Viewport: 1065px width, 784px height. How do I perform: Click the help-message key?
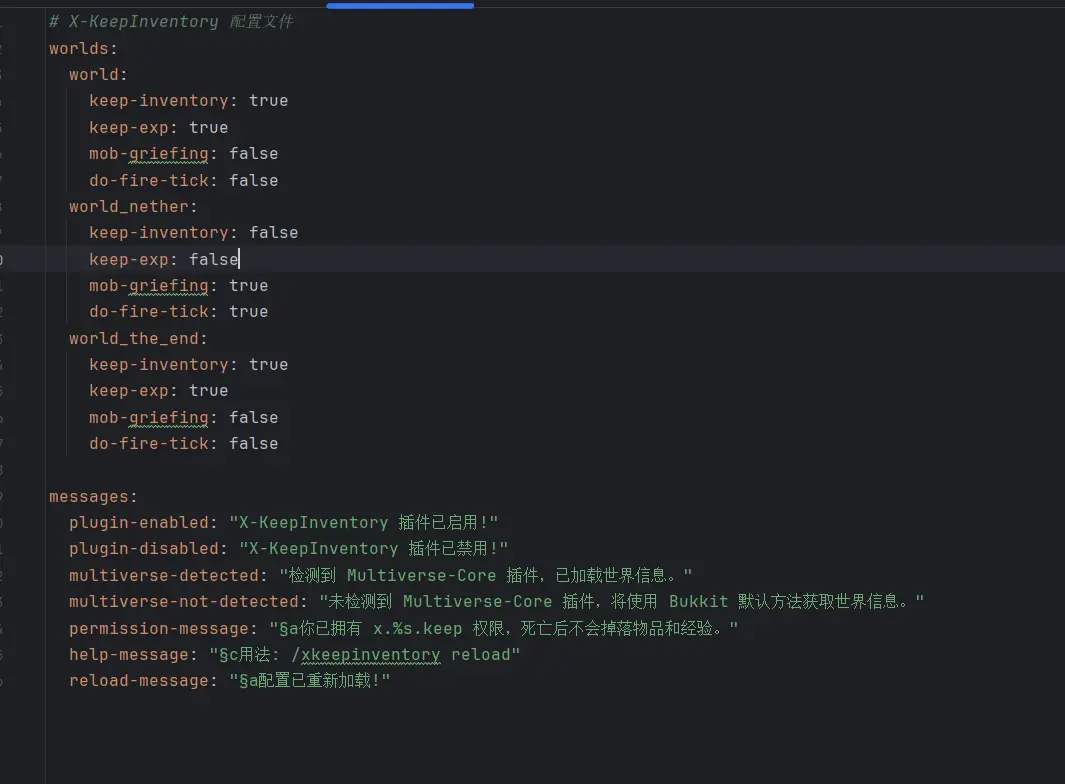(x=128, y=654)
